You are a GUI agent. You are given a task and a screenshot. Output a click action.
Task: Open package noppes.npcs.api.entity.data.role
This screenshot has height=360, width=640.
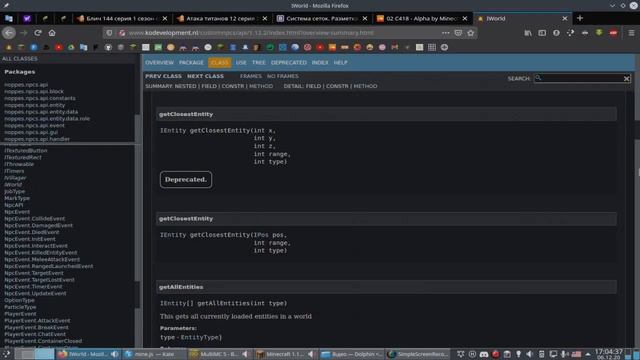click(x=47, y=118)
